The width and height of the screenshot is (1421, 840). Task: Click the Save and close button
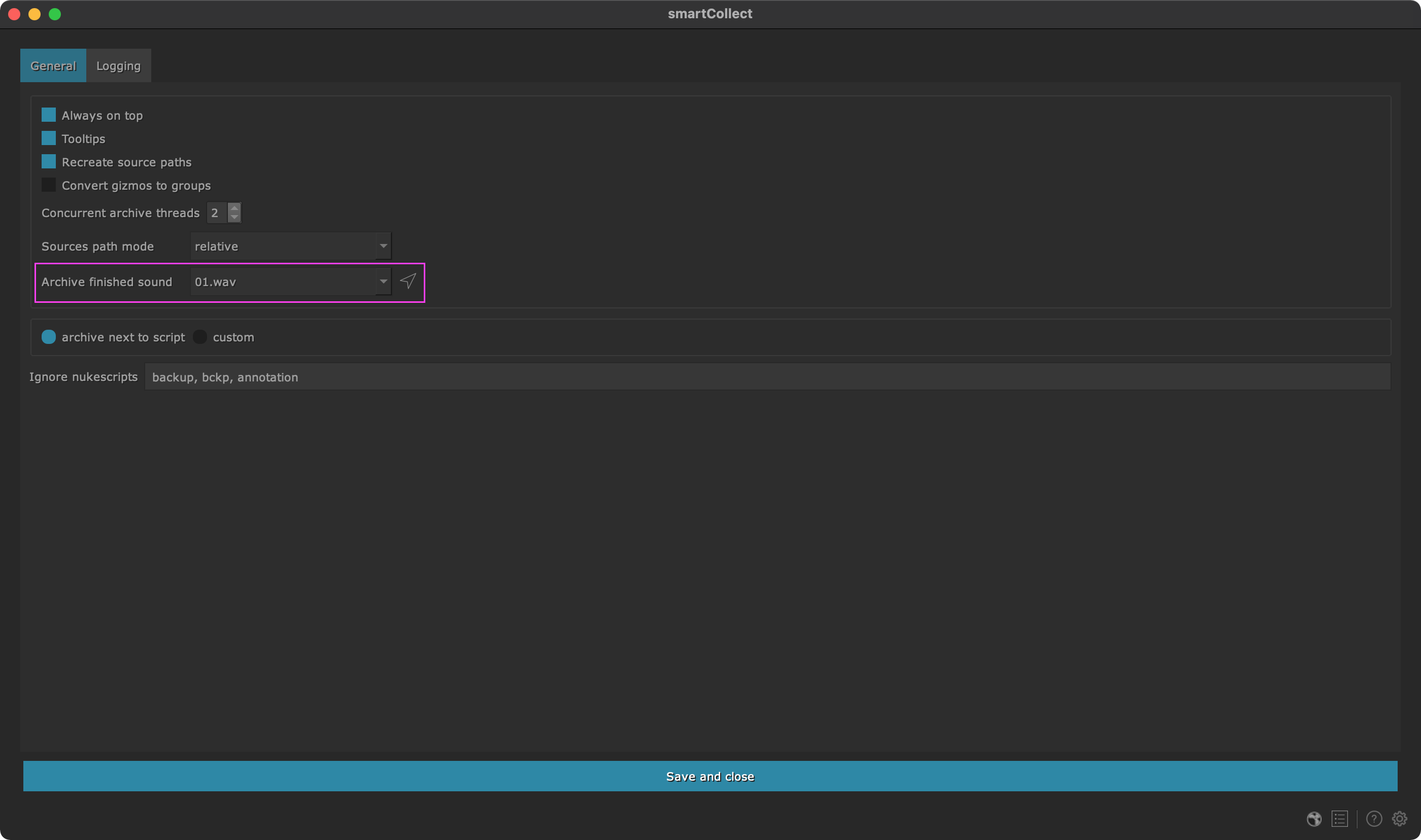(x=710, y=776)
